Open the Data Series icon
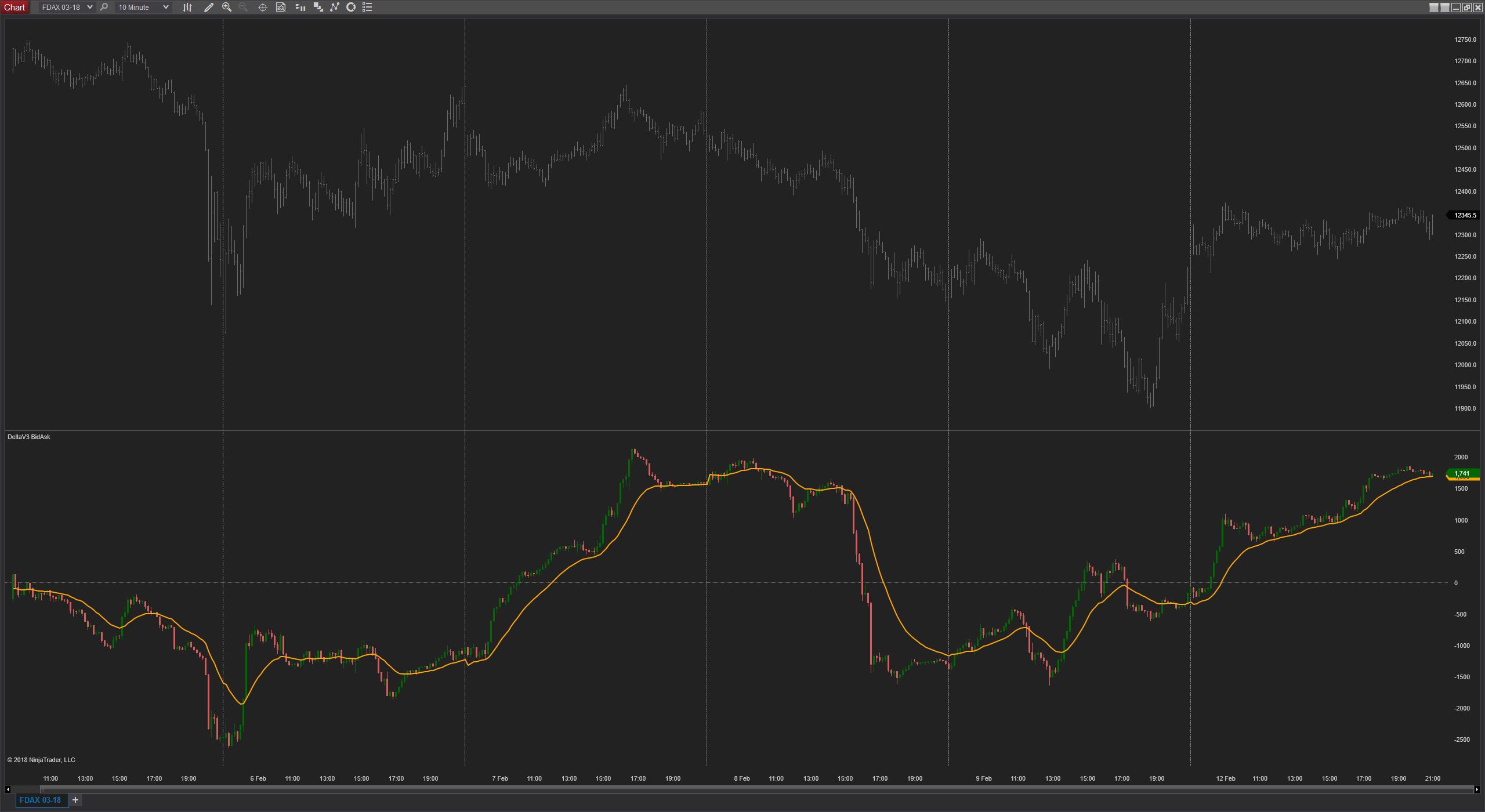1485x812 pixels. tap(318, 8)
